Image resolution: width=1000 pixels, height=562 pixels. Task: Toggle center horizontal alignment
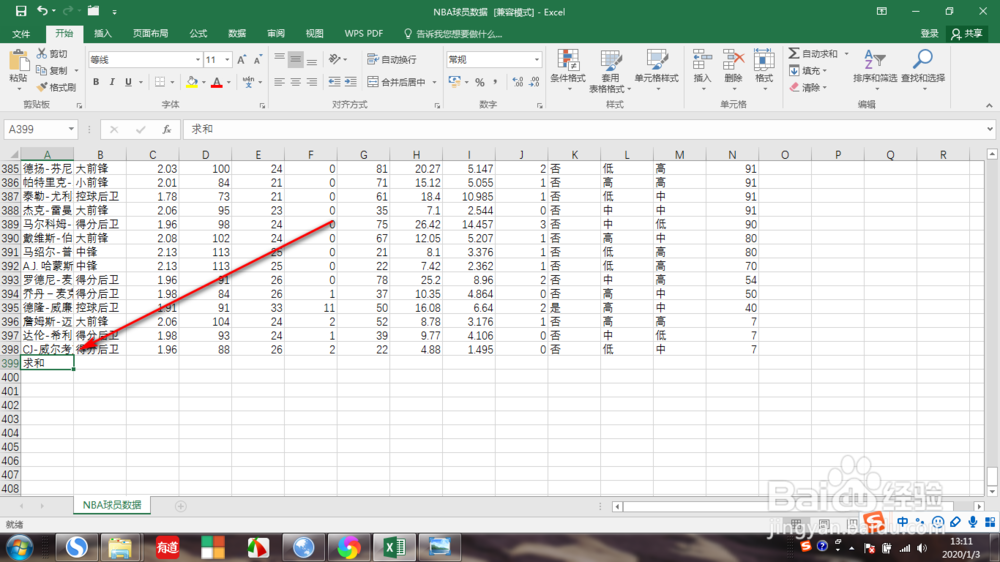295,82
